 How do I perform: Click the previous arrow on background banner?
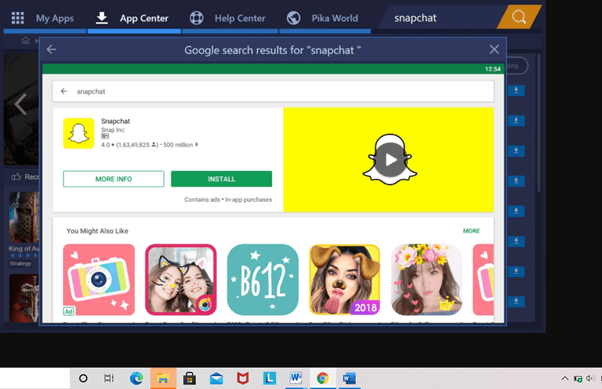pyautogui.click(x=20, y=104)
